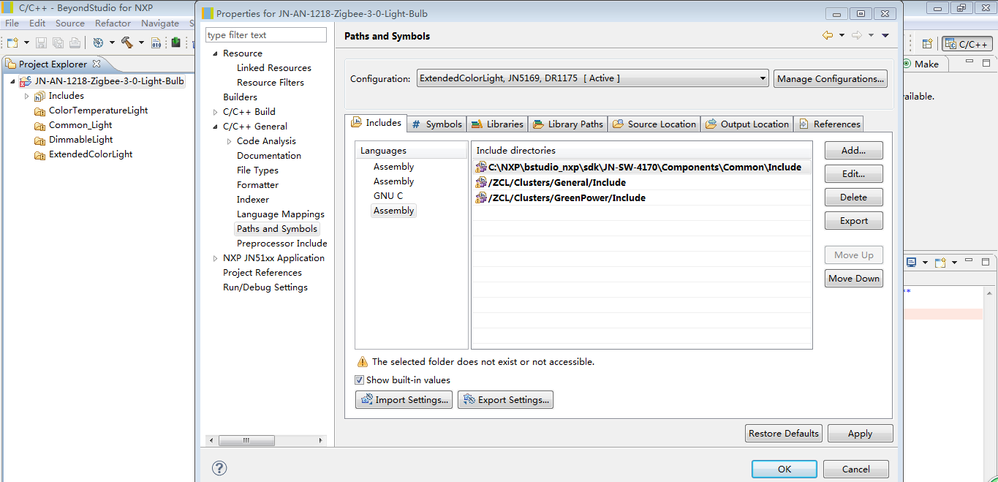The image size is (998, 482).
Task: Collapse the Resource tree node
Action: click(x=215, y=53)
